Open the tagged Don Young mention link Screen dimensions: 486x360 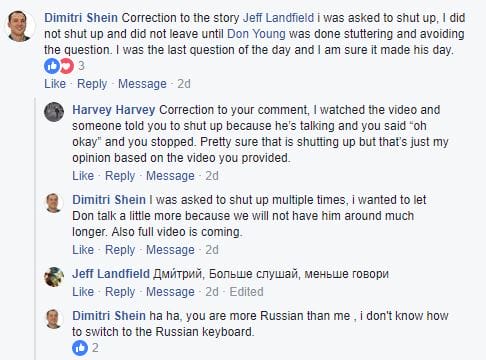coord(256,34)
